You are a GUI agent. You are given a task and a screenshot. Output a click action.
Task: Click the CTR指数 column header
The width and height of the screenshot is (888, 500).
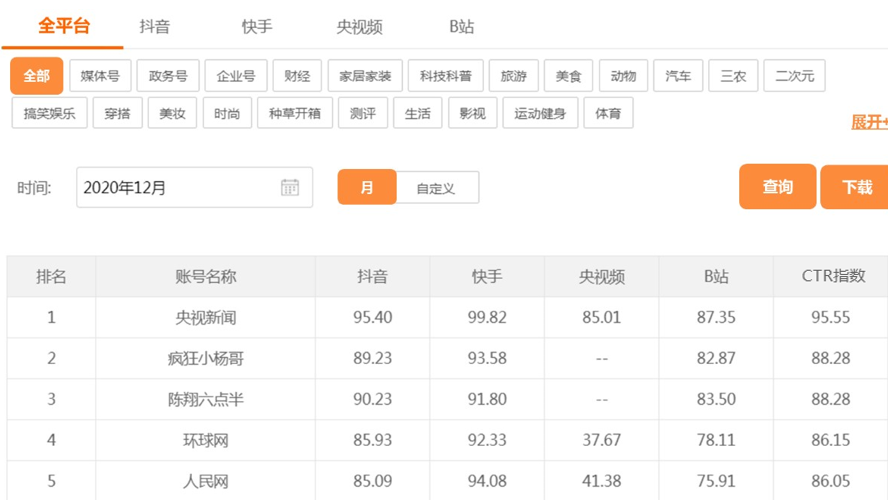click(x=833, y=276)
